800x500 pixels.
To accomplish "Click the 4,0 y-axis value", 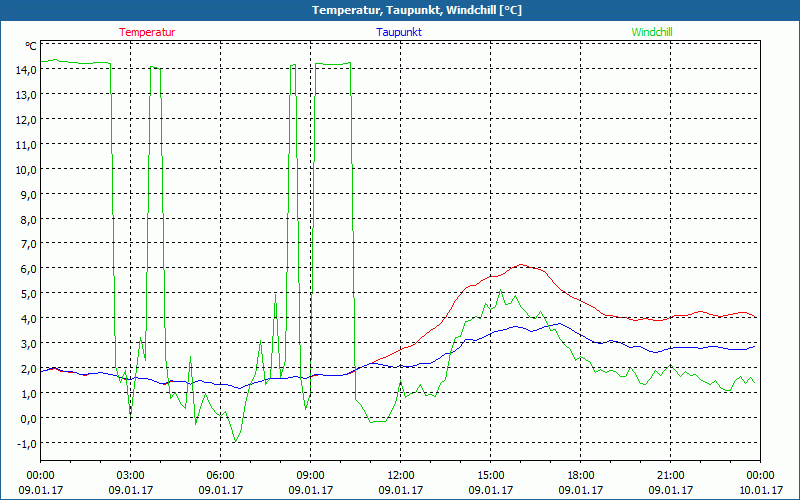I will pyautogui.click(x=29, y=319).
